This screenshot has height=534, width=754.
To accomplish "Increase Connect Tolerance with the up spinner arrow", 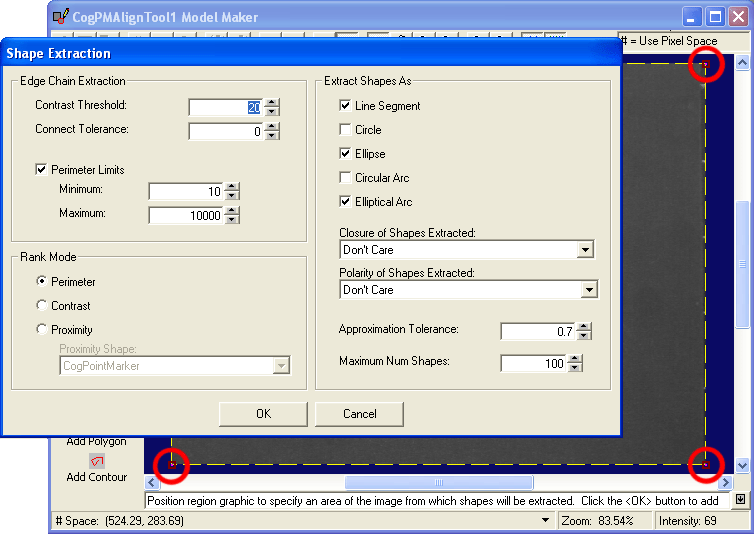I will tap(272, 127).
